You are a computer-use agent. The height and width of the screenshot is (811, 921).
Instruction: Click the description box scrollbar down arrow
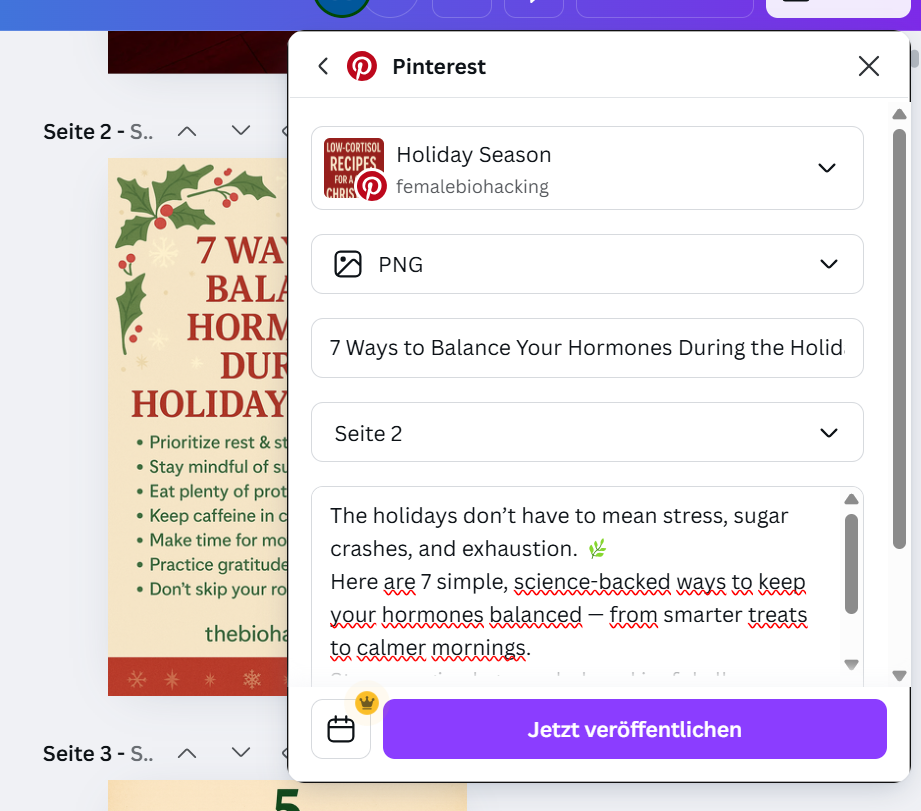[x=851, y=665]
